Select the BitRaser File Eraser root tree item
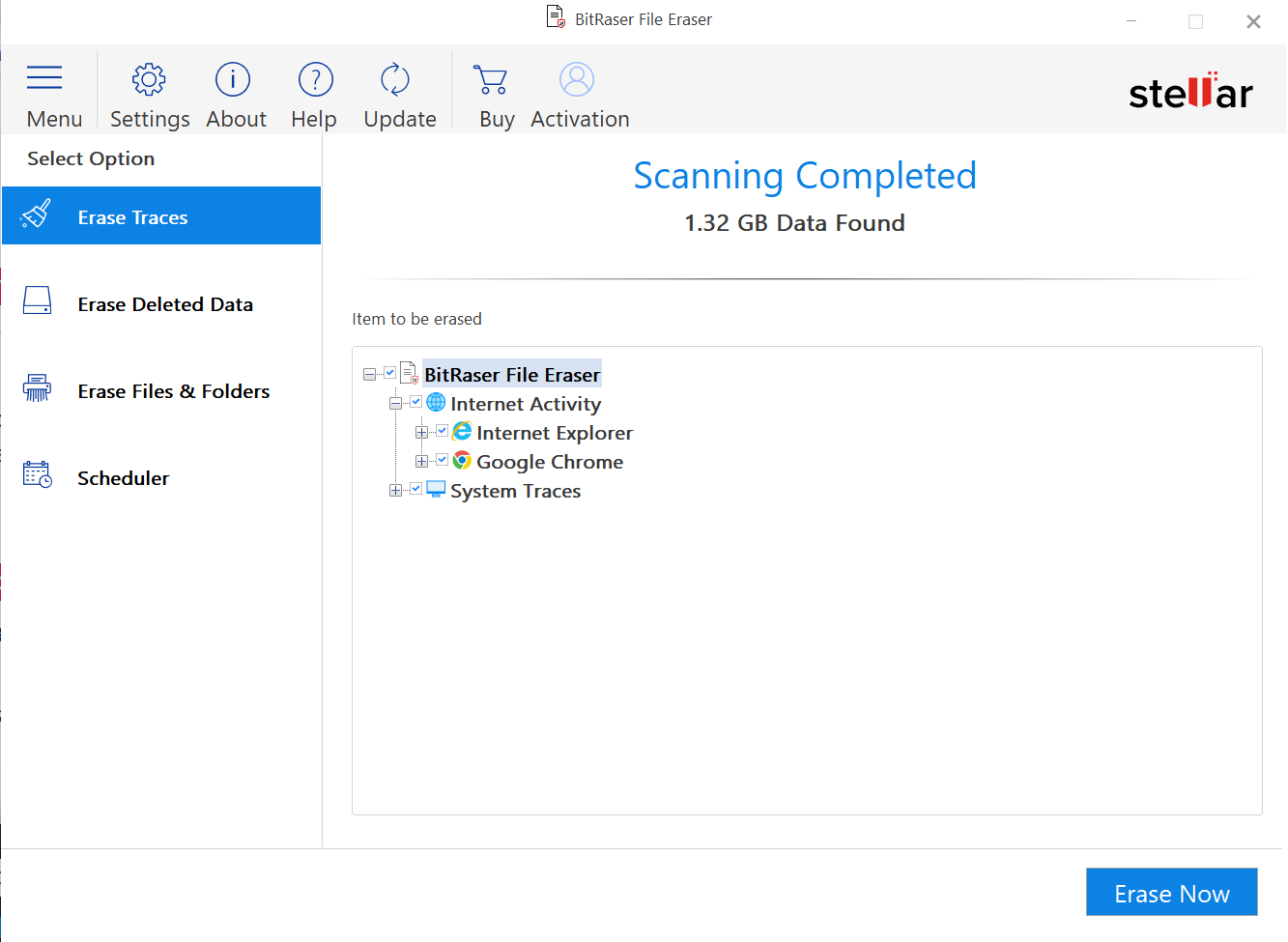The width and height of the screenshot is (1288, 942). 511,374
